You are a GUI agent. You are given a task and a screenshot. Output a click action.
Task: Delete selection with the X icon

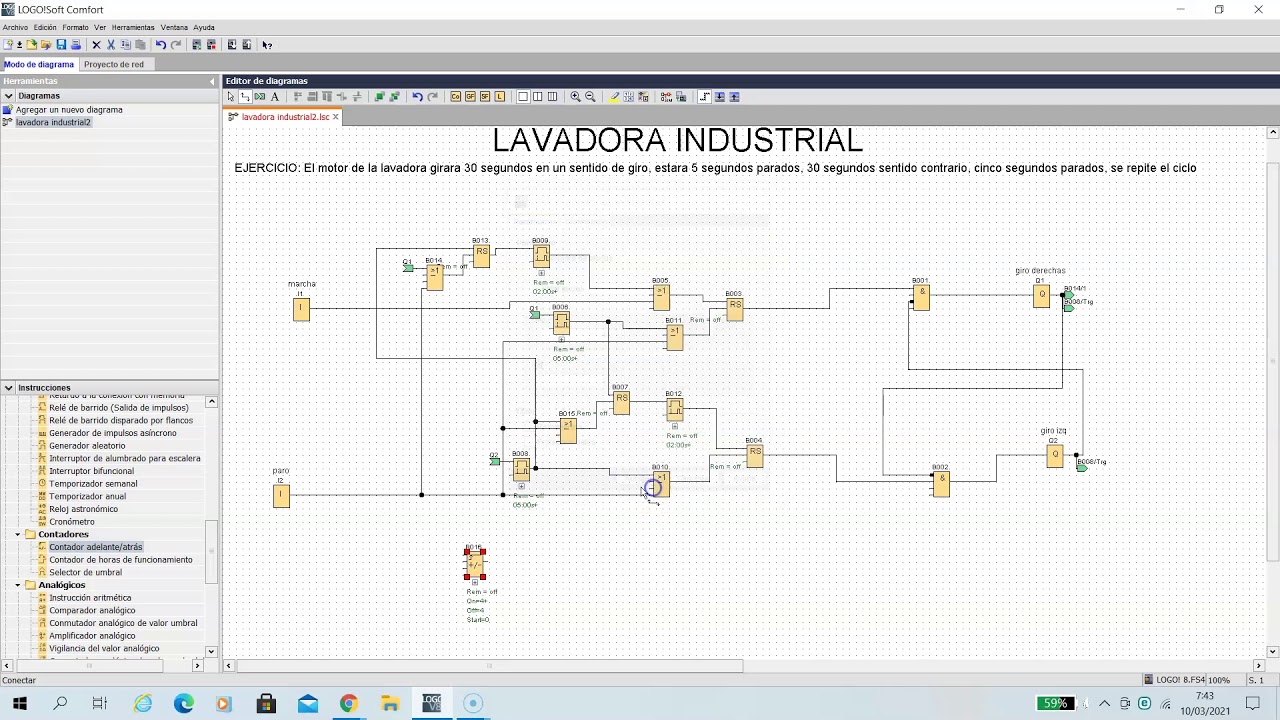click(x=97, y=45)
